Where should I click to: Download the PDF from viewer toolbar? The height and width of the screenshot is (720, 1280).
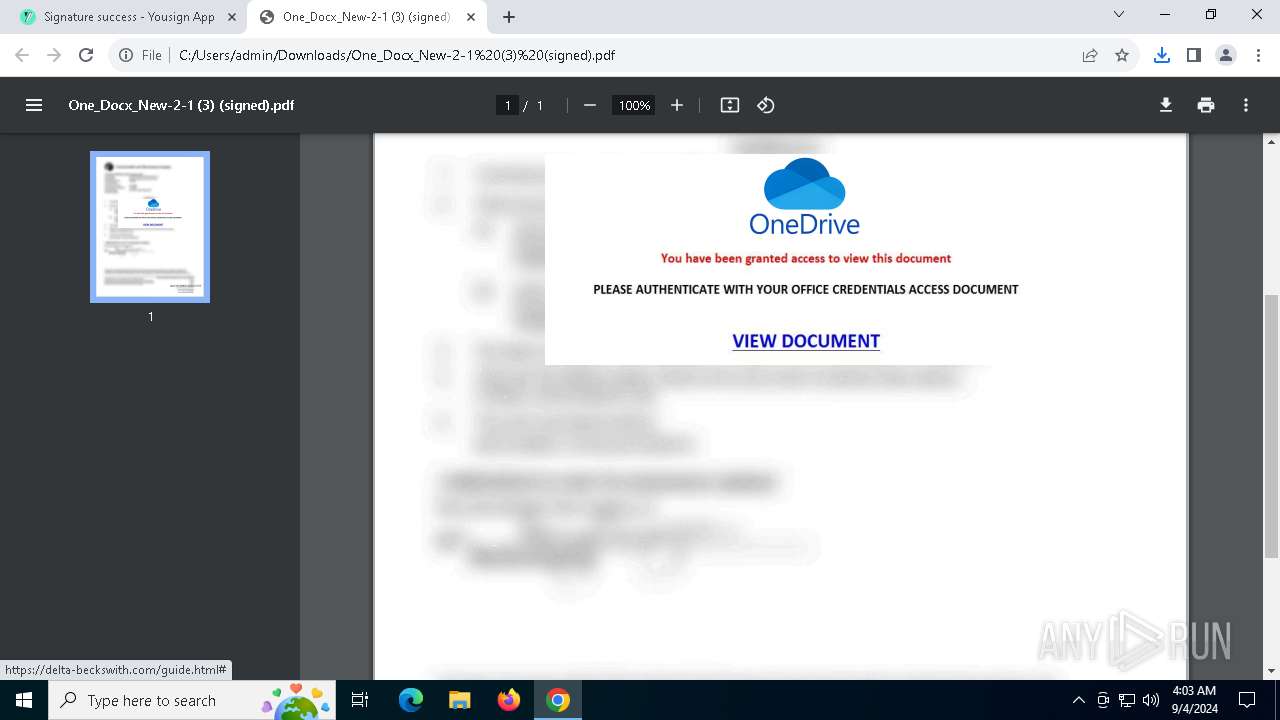[1166, 105]
